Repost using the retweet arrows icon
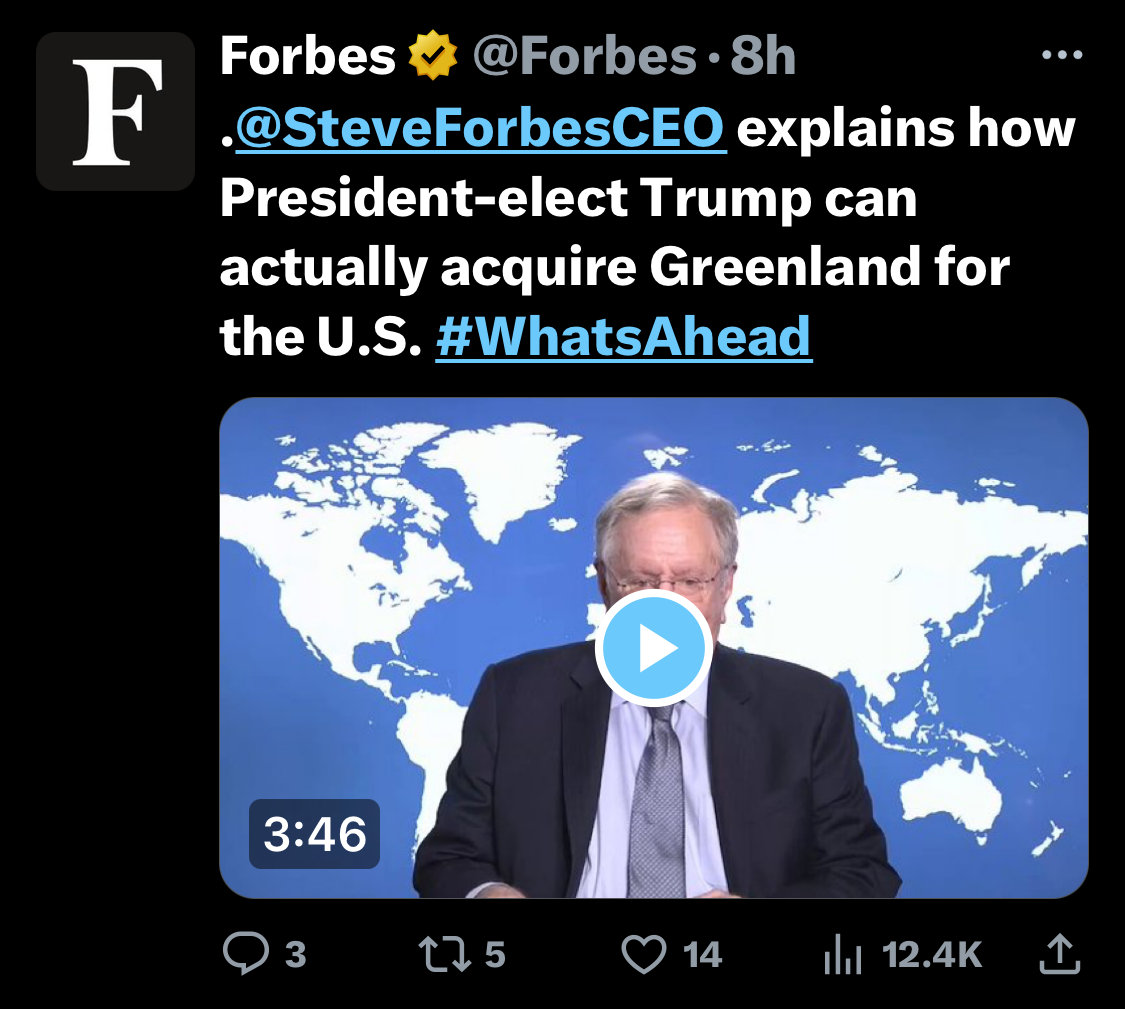This screenshot has height=1009, width=1125. pos(447,954)
